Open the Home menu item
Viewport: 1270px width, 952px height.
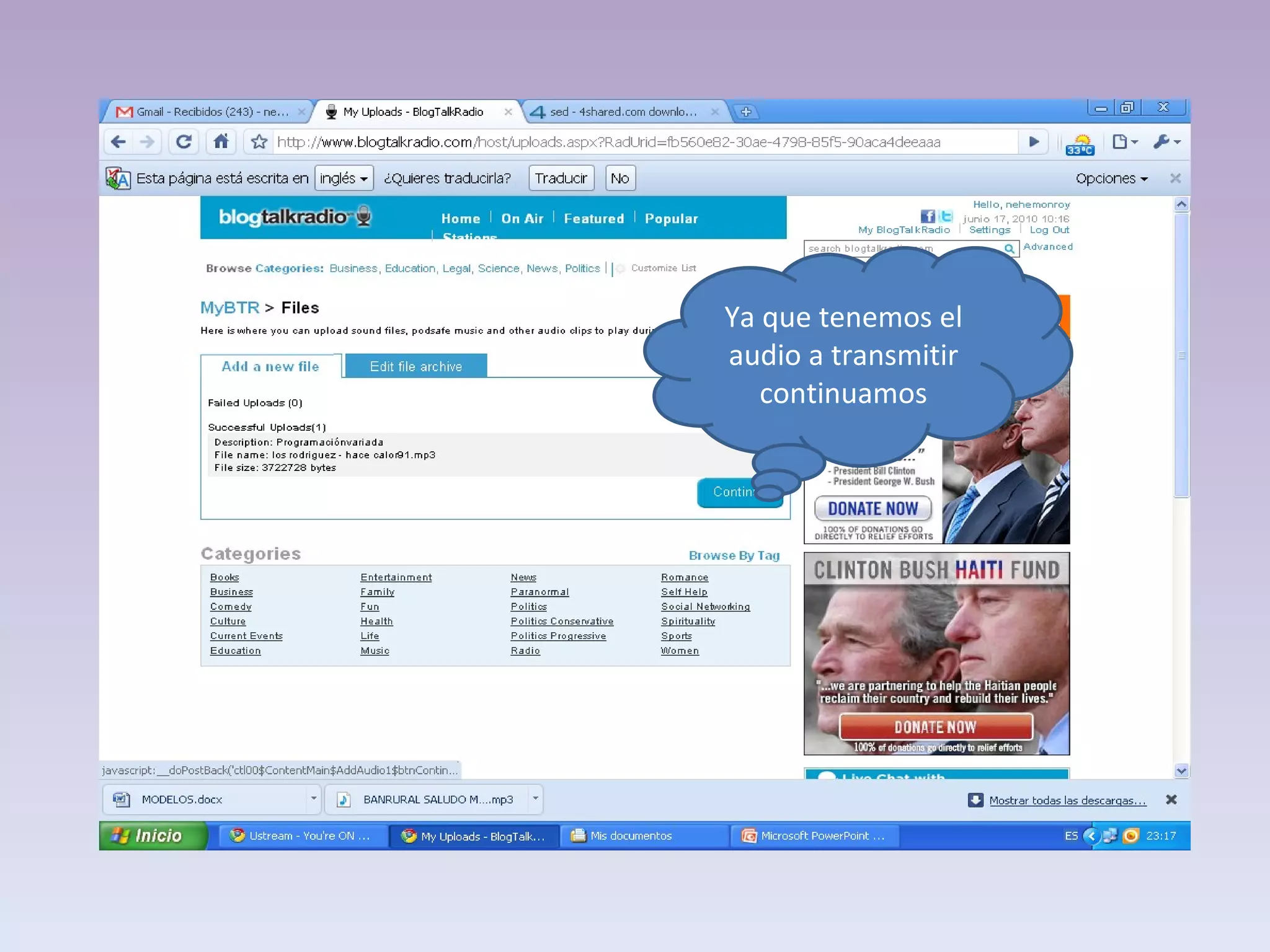point(460,219)
